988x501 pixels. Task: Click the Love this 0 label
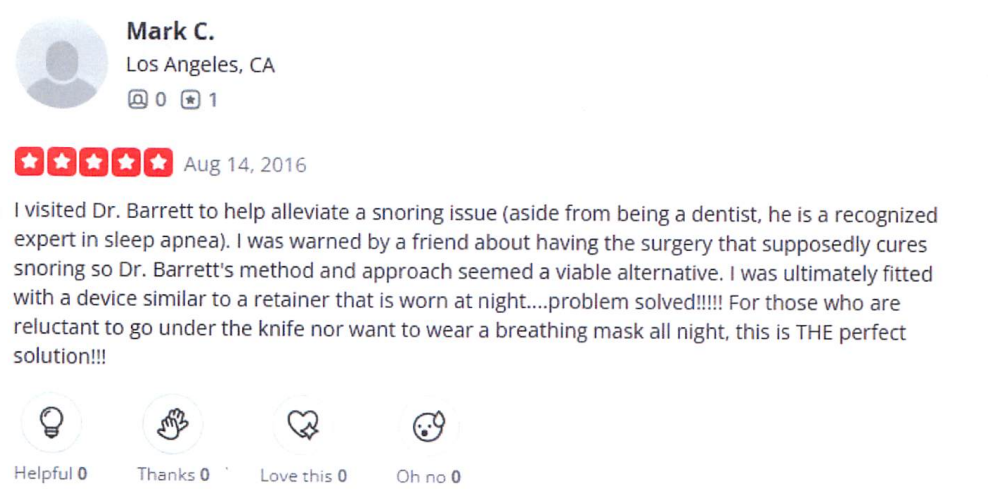303,476
